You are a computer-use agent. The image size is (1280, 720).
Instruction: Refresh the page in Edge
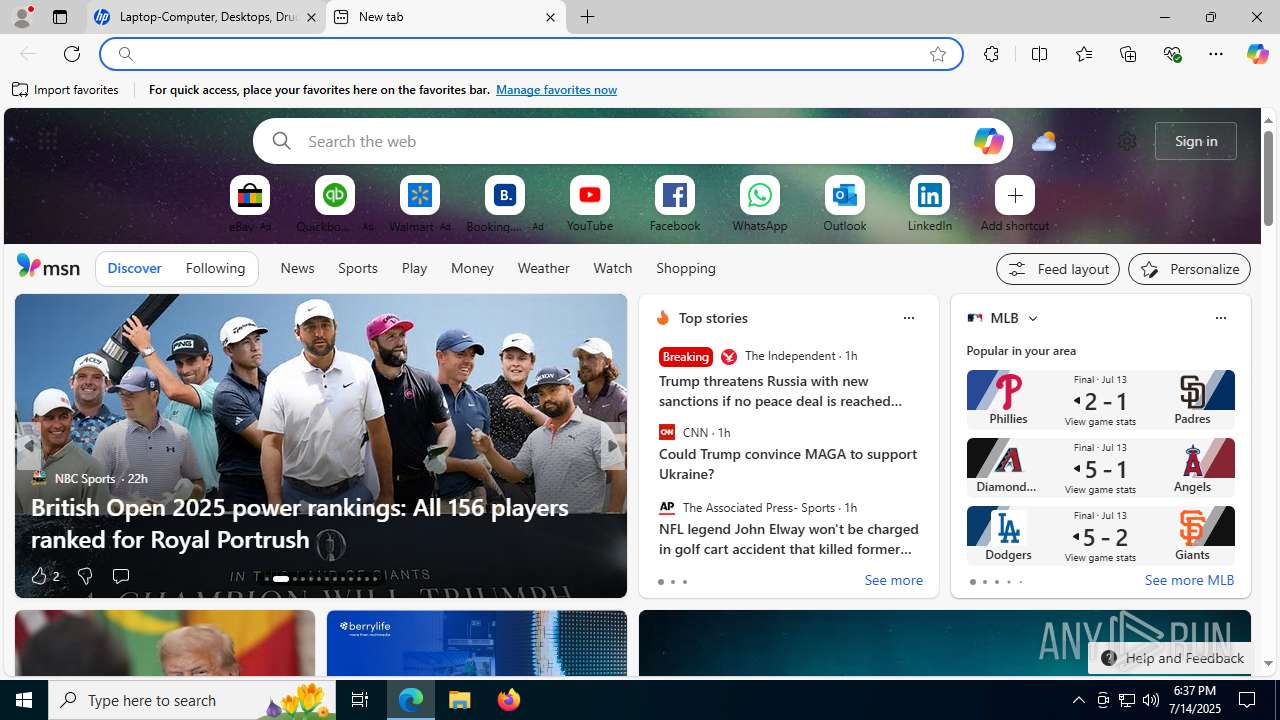pyautogui.click(x=72, y=54)
